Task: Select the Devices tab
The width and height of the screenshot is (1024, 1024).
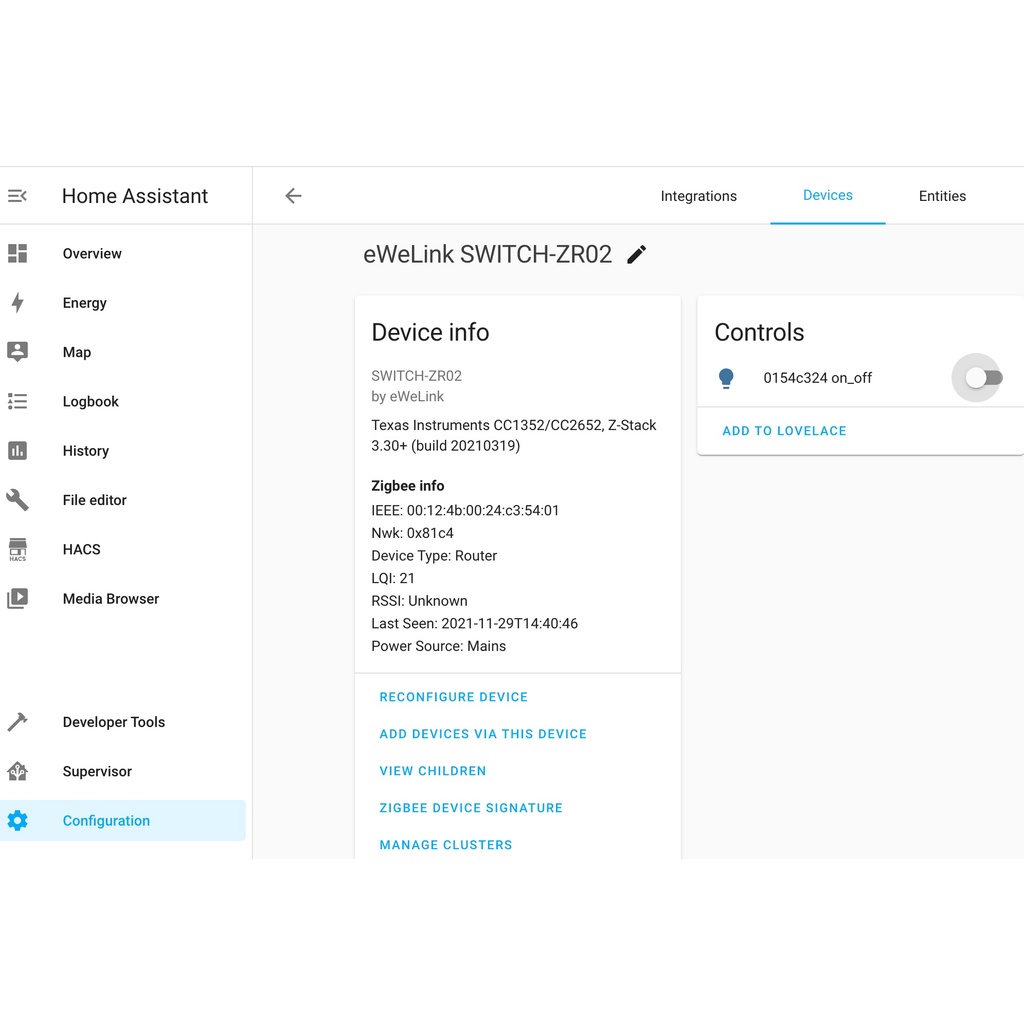Action: click(827, 195)
